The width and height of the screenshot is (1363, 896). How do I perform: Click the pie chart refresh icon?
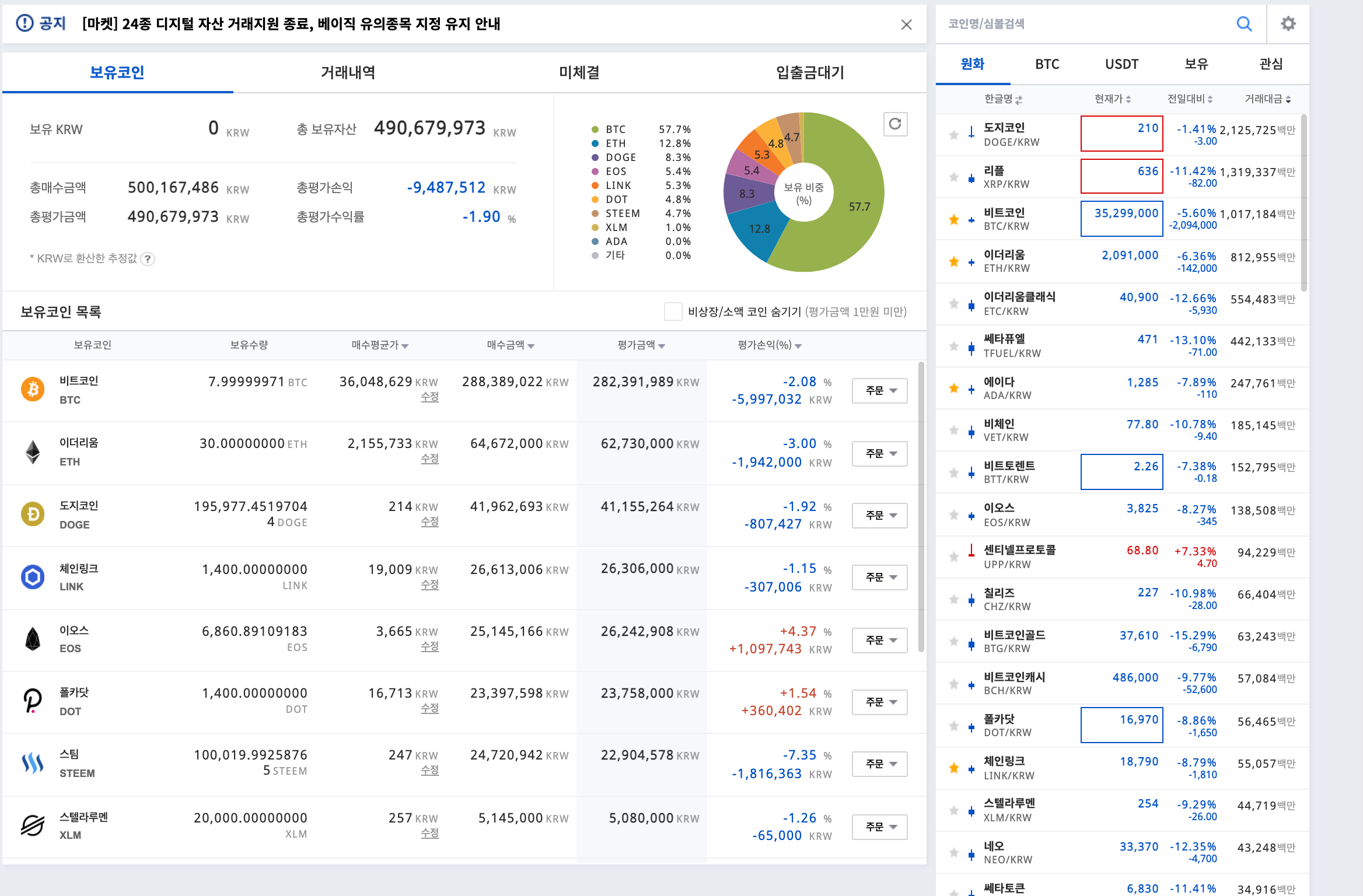coord(895,124)
